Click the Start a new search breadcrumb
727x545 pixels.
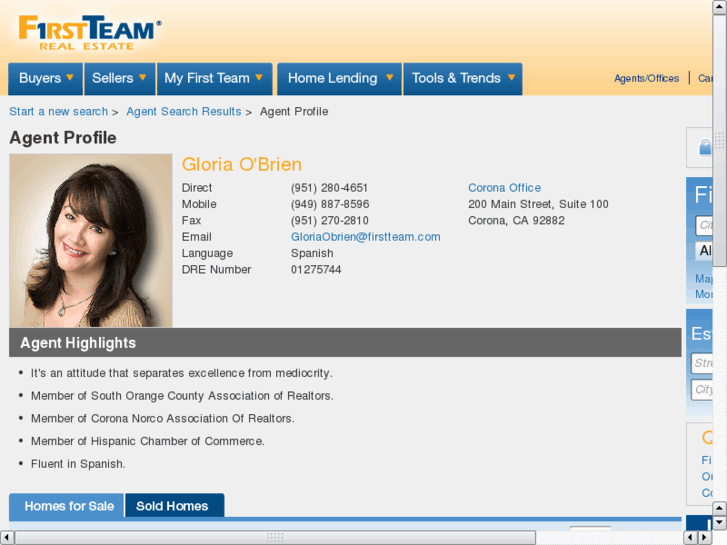point(58,111)
